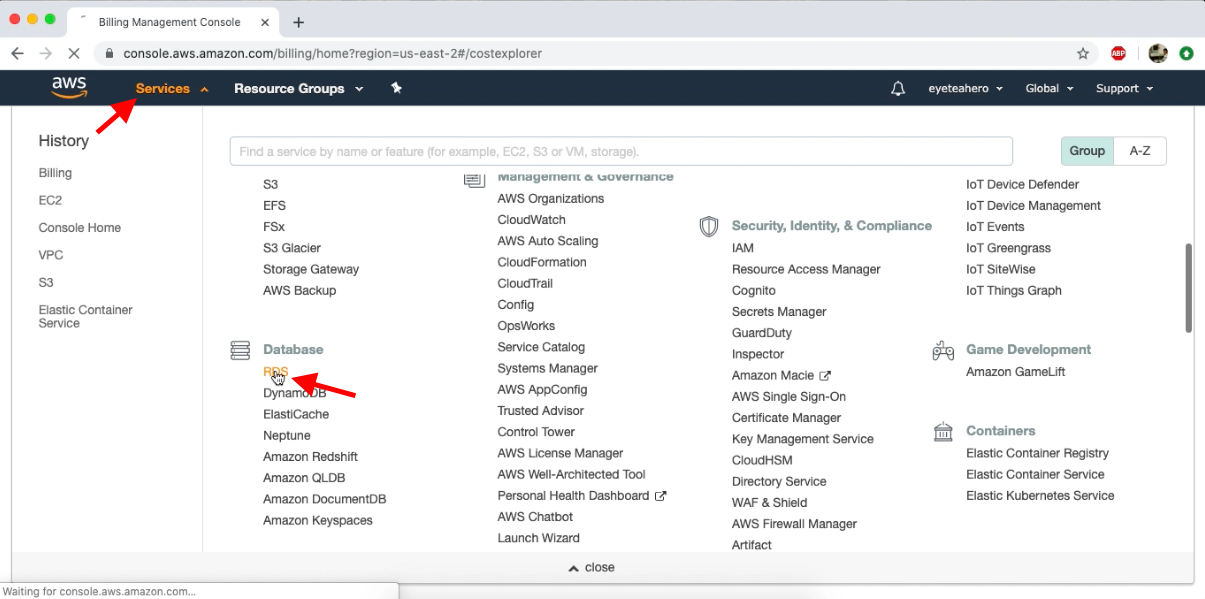
Task: Open the Chrome profile avatar
Action: (1158, 53)
